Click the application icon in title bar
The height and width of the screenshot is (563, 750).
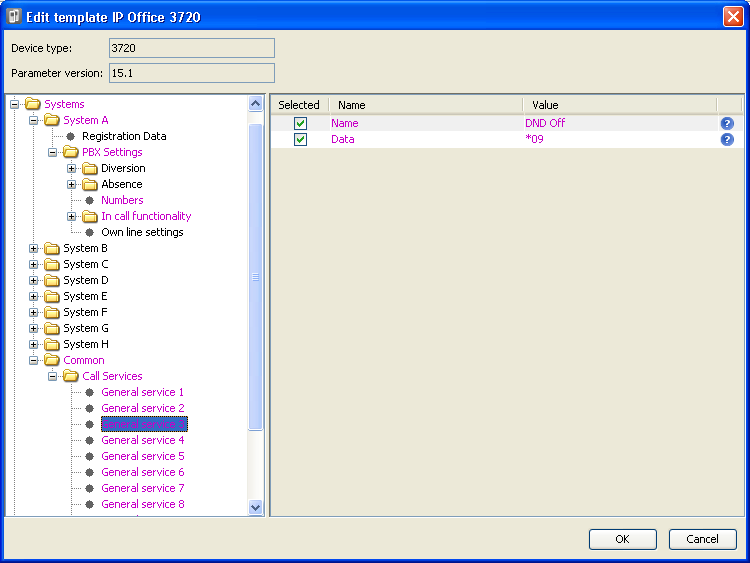pyautogui.click(x=14, y=16)
